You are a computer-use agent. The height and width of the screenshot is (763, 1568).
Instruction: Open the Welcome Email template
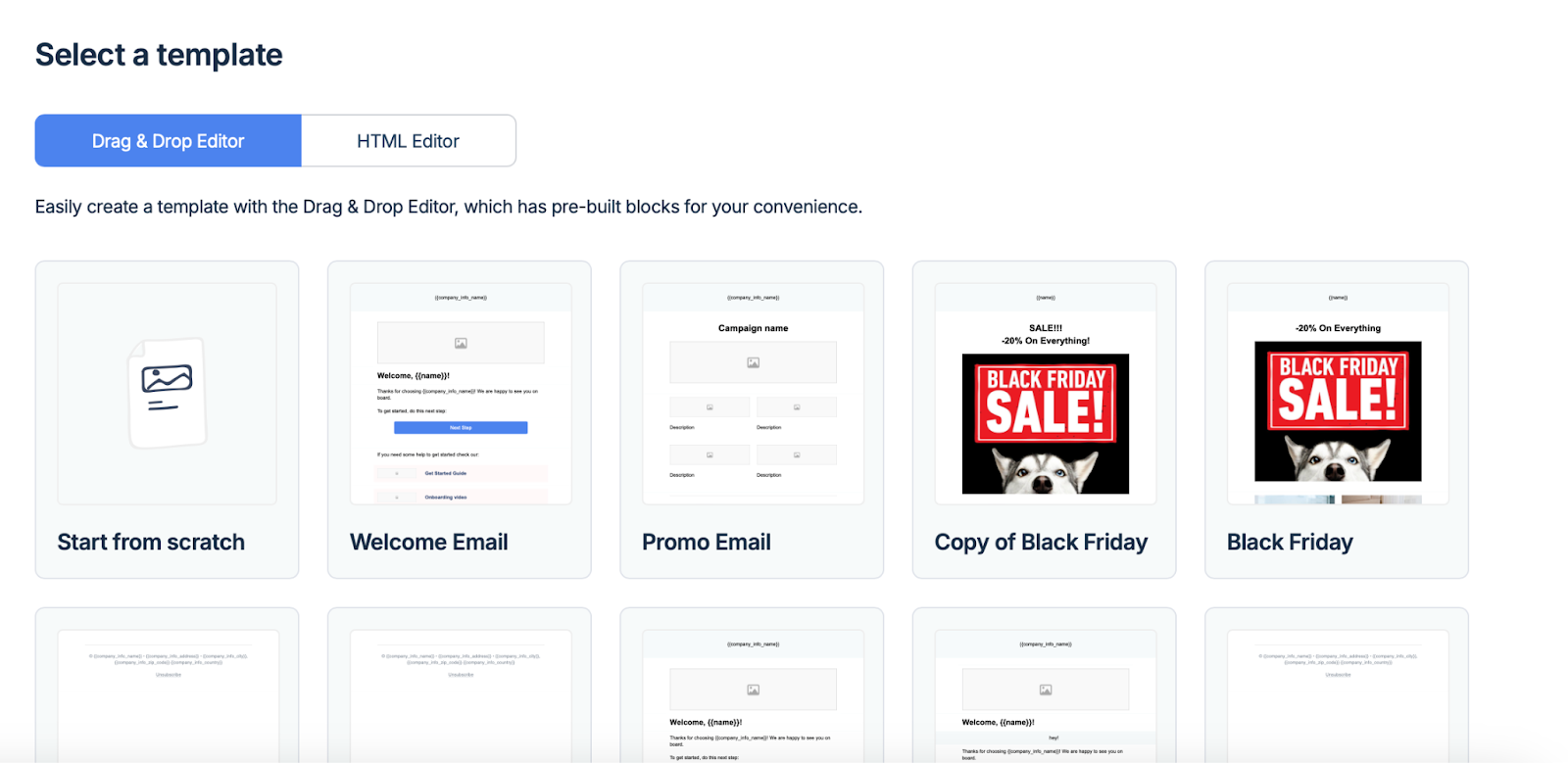pos(459,418)
